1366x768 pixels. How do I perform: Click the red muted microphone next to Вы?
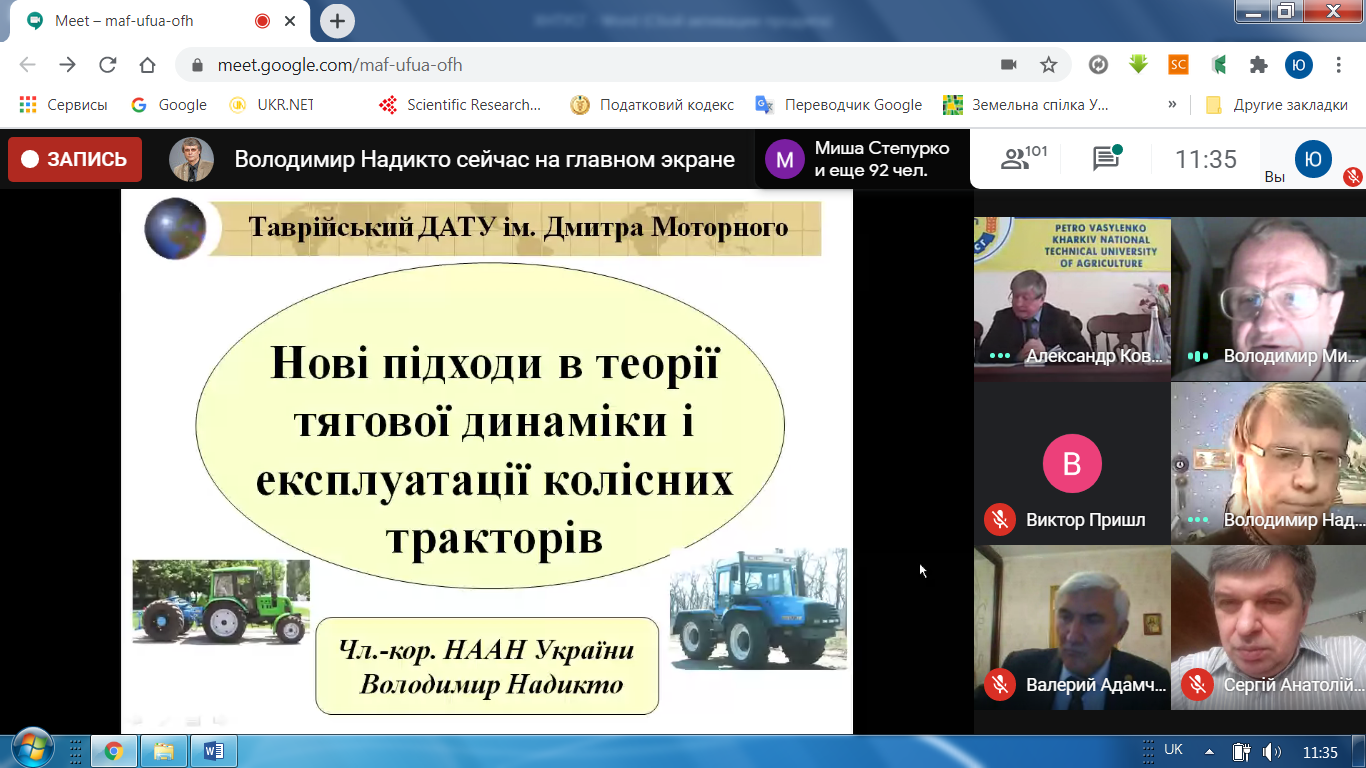(x=1352, y=177)
